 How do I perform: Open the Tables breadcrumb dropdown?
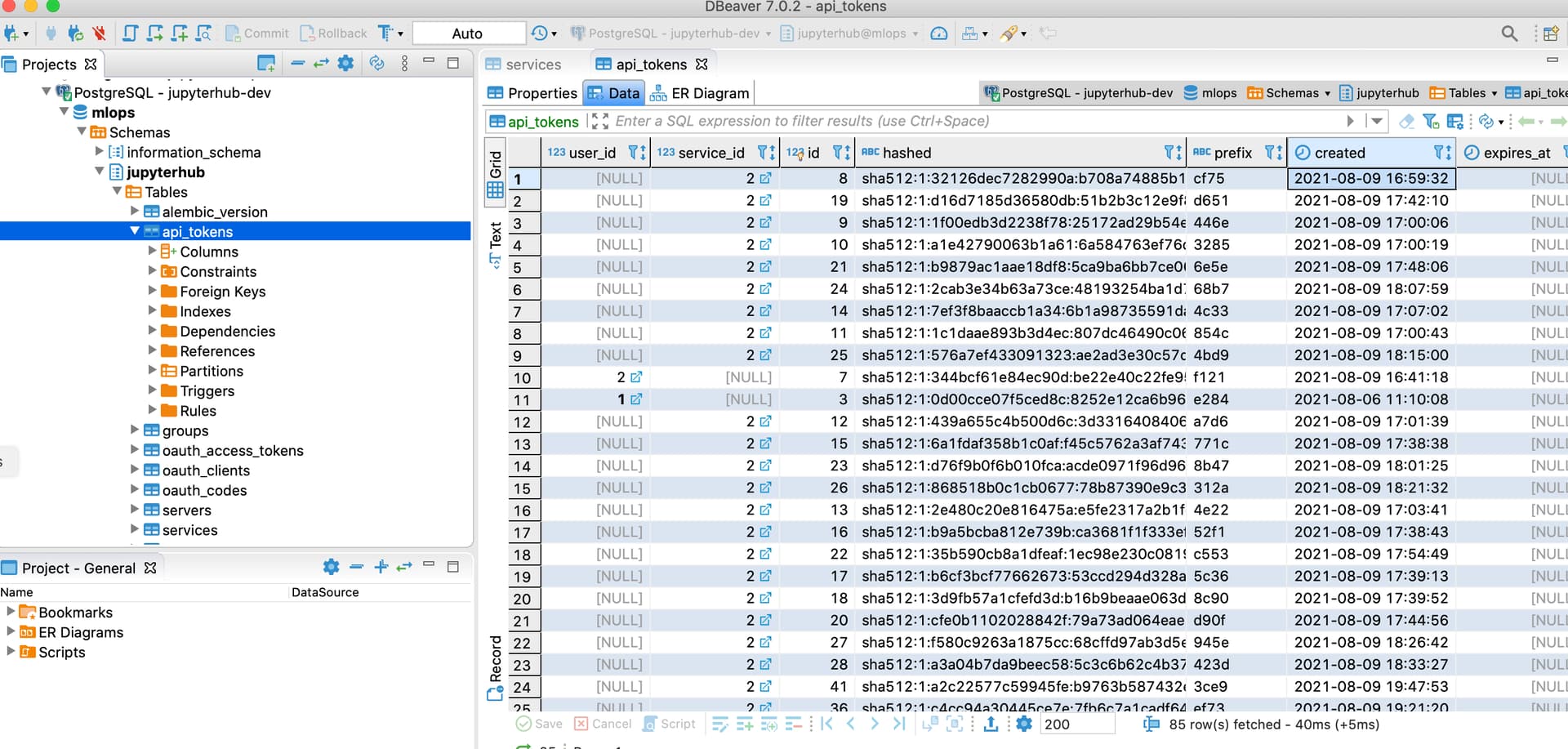pyautogui.click(x=1494, y=93)
